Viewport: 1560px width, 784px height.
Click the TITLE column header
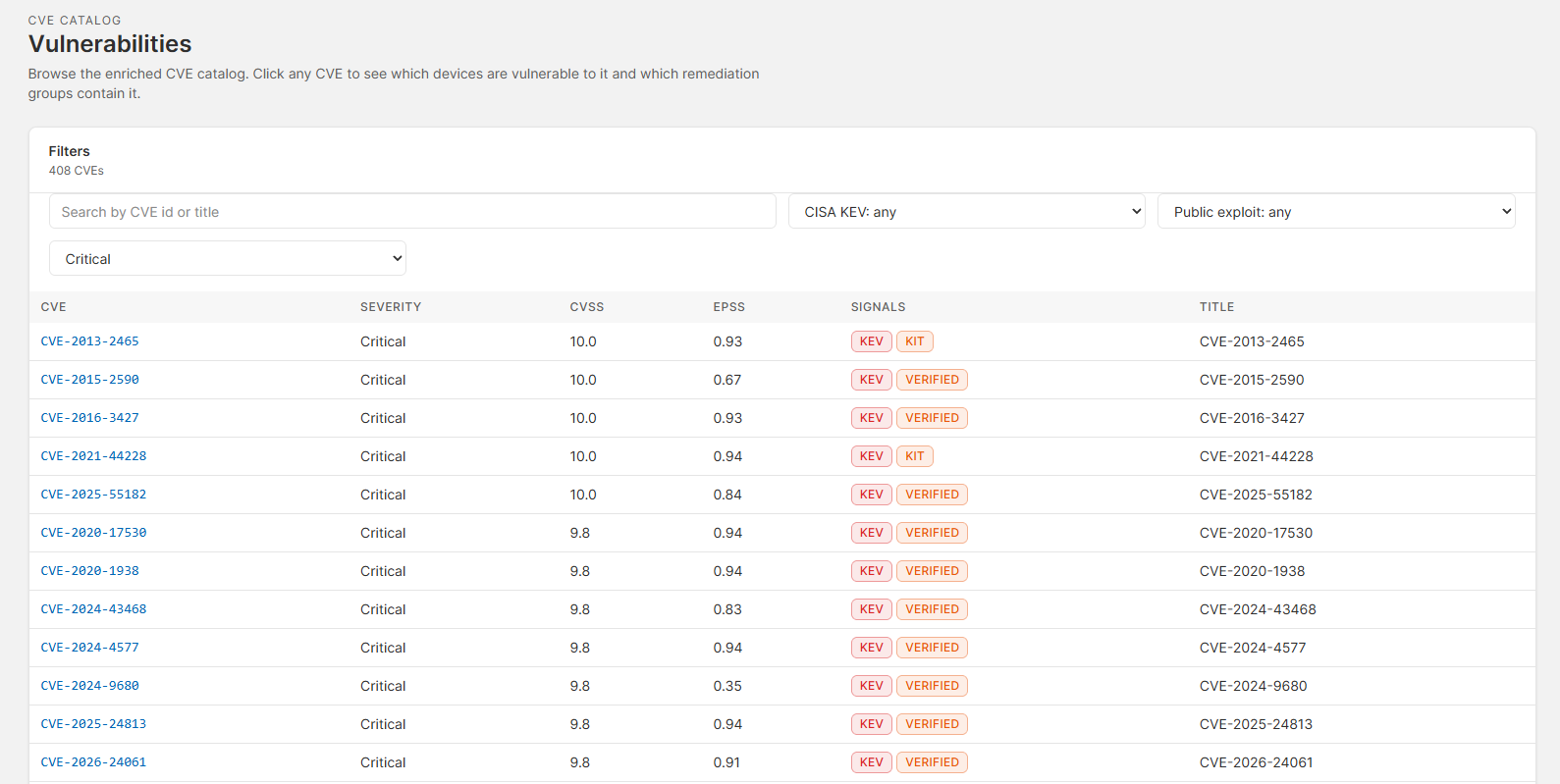point(1217,307)
